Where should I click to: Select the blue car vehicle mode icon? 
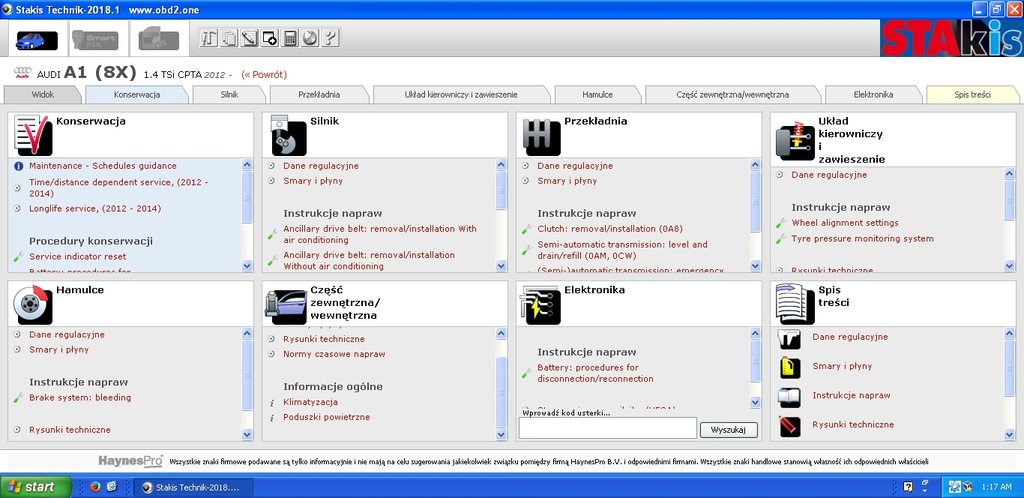pos(37,40)
